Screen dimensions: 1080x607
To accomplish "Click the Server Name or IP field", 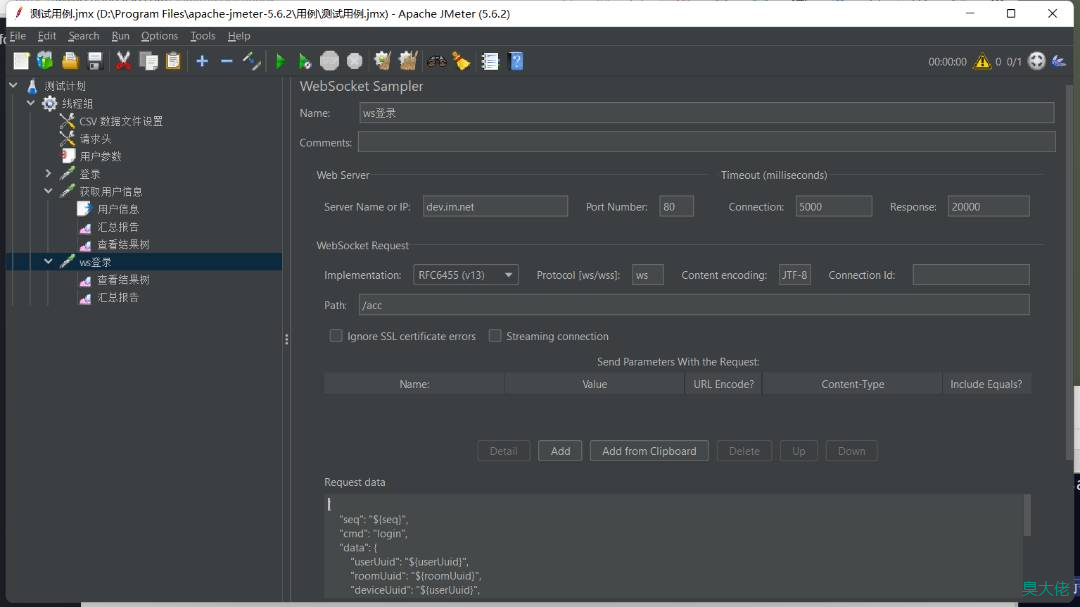I will tap(495, 207).
